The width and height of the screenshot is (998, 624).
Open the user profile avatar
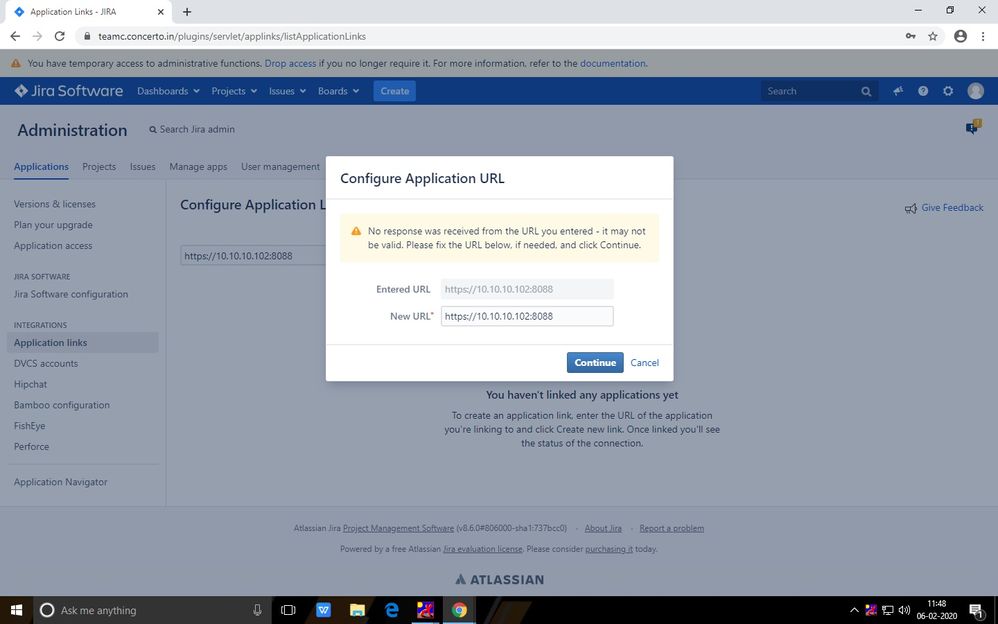[975, 91]
